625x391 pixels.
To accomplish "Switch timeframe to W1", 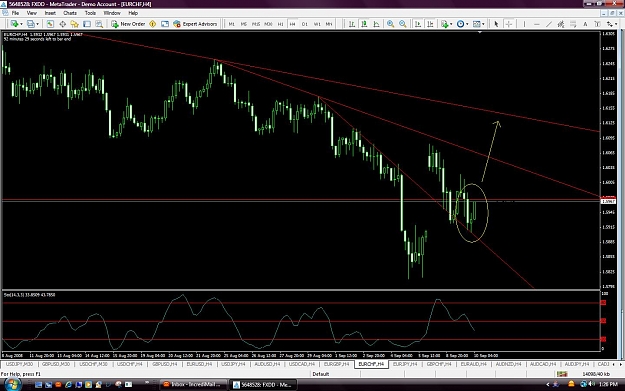I will coord(317,24).
